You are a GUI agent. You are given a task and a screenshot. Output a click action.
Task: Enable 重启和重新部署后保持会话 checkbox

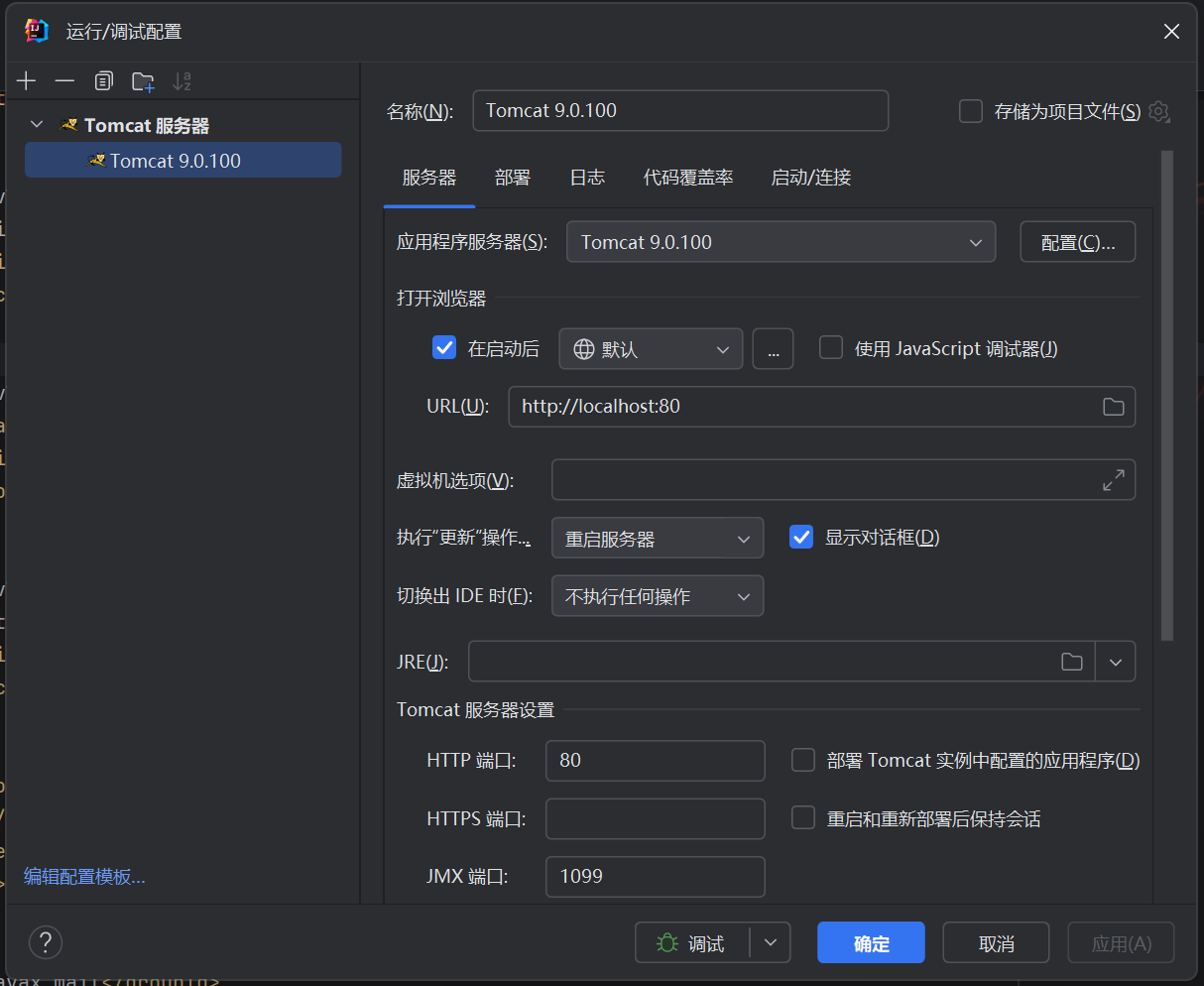point(803,818)
